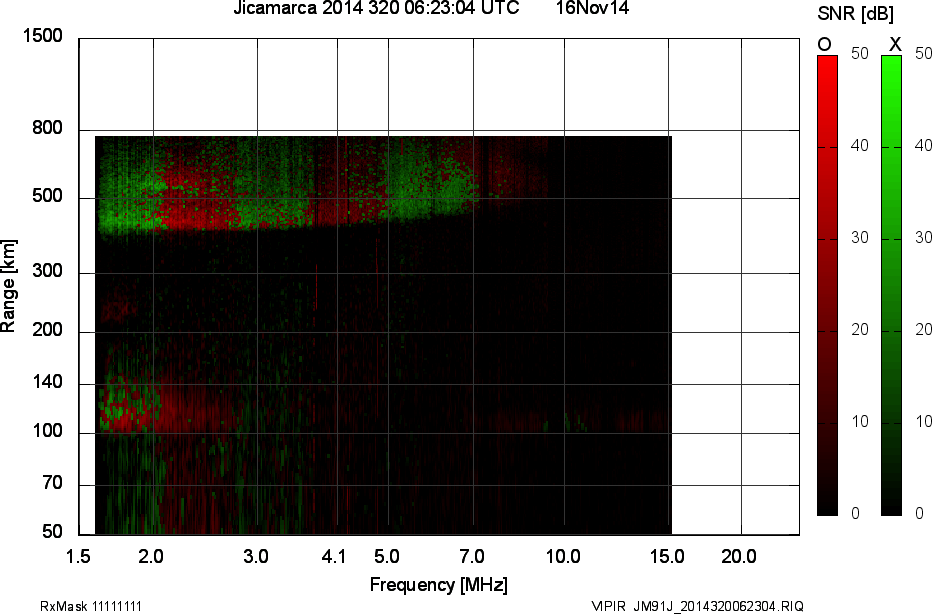Image resolution: width=932 pixels, height=614 pixels.
Task: Click the 70 range axis tick label
Action: coord(52,483)
